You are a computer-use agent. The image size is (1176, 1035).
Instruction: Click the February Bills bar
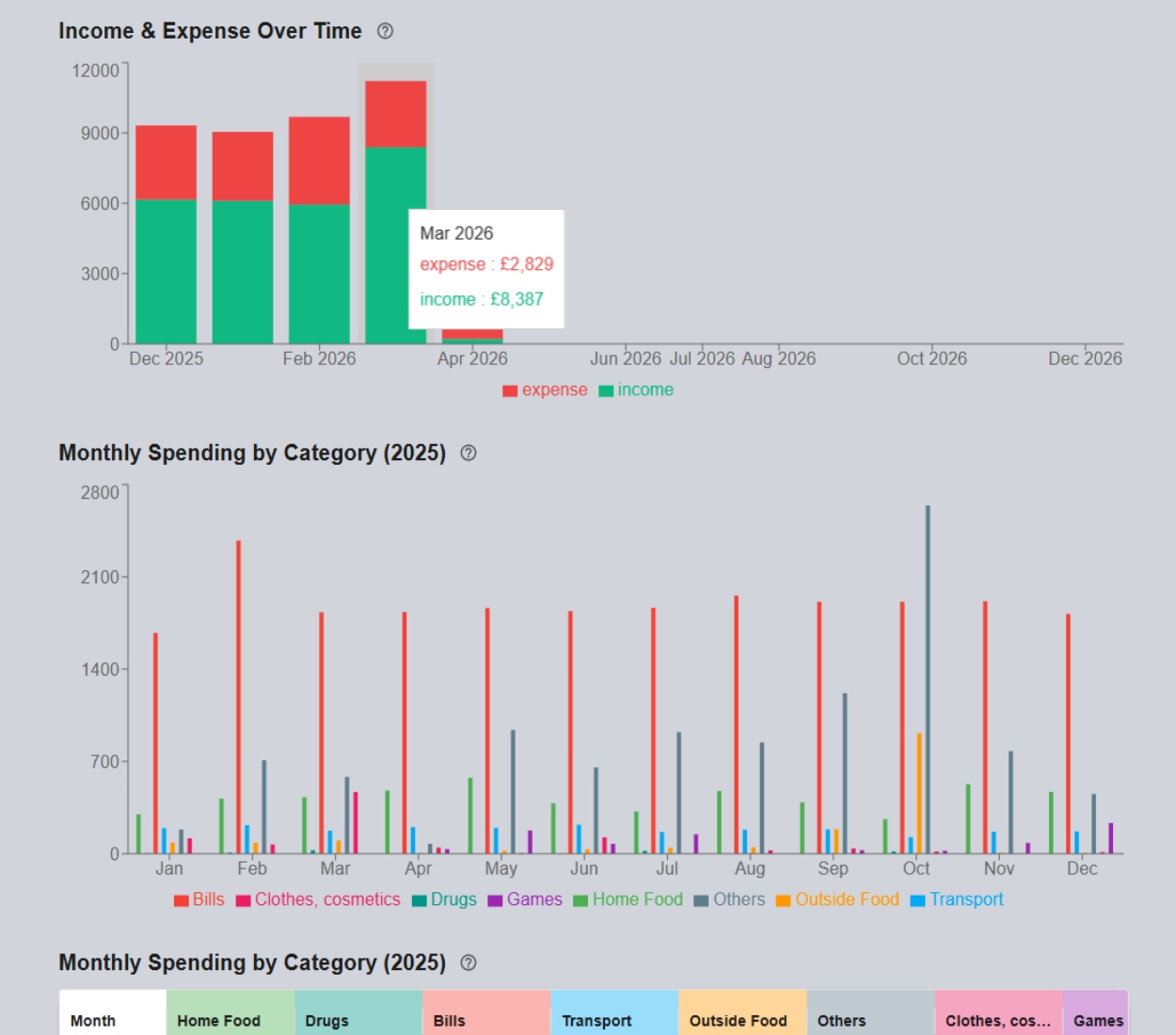pyautogui.click(x=239, y=697)
